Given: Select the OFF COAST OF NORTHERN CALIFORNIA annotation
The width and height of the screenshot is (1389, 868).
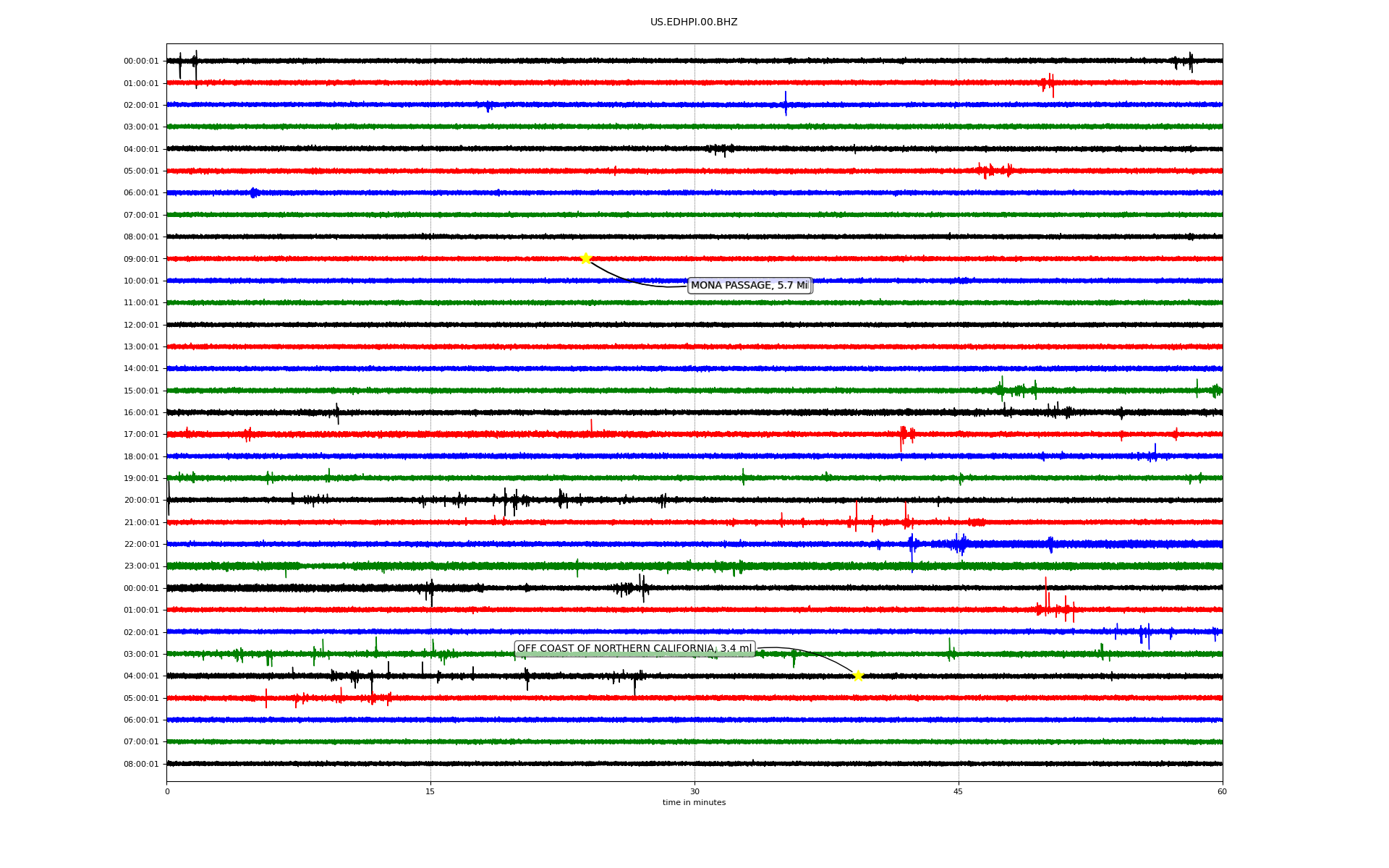Looking at the screenshot, I should click(634, 649).
